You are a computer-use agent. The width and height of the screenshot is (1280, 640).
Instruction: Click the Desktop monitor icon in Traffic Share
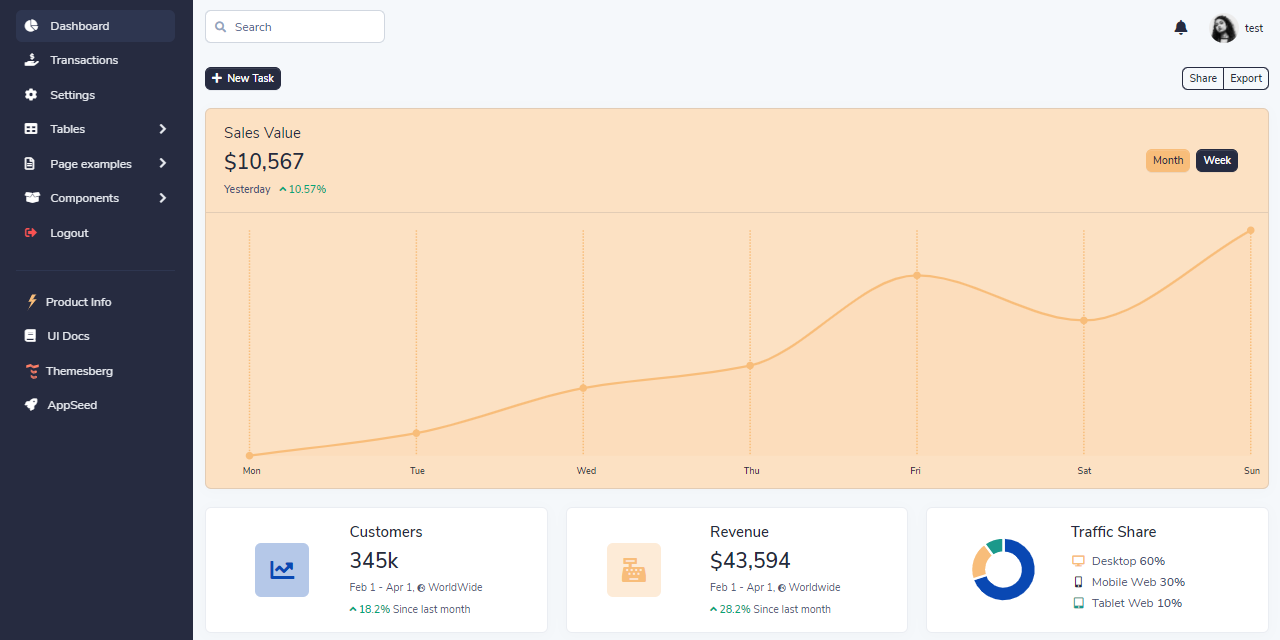click(x=1077, y=561)
